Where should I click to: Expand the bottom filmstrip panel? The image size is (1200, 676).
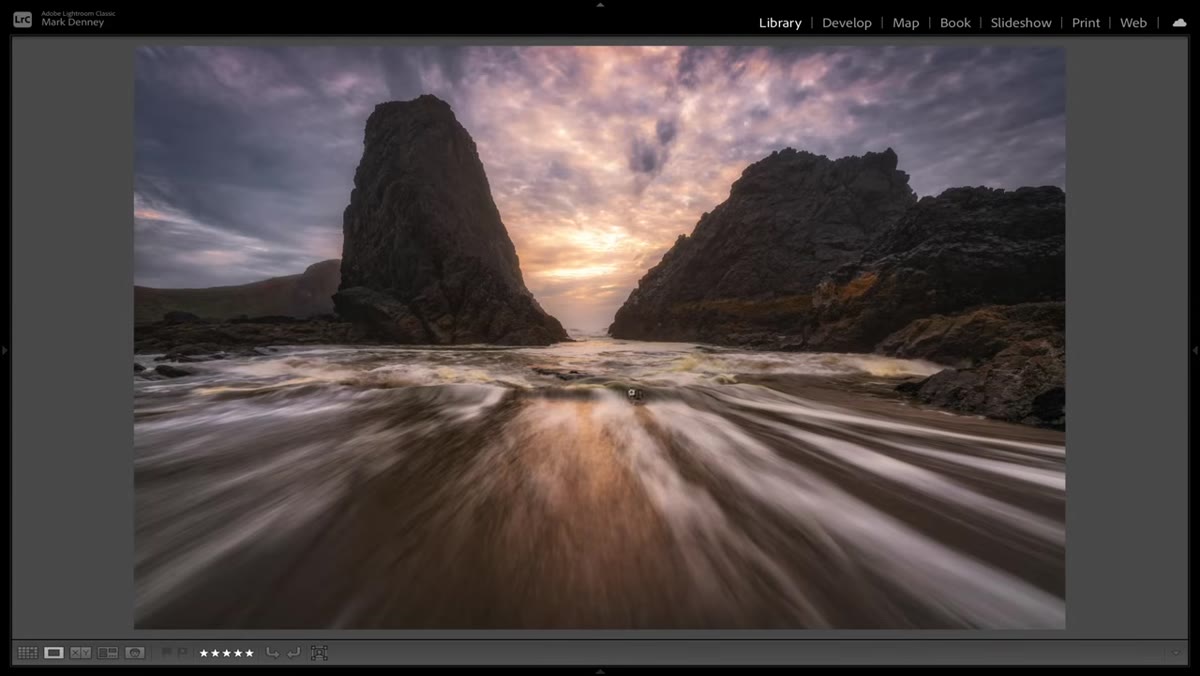[x=600, y=671]
